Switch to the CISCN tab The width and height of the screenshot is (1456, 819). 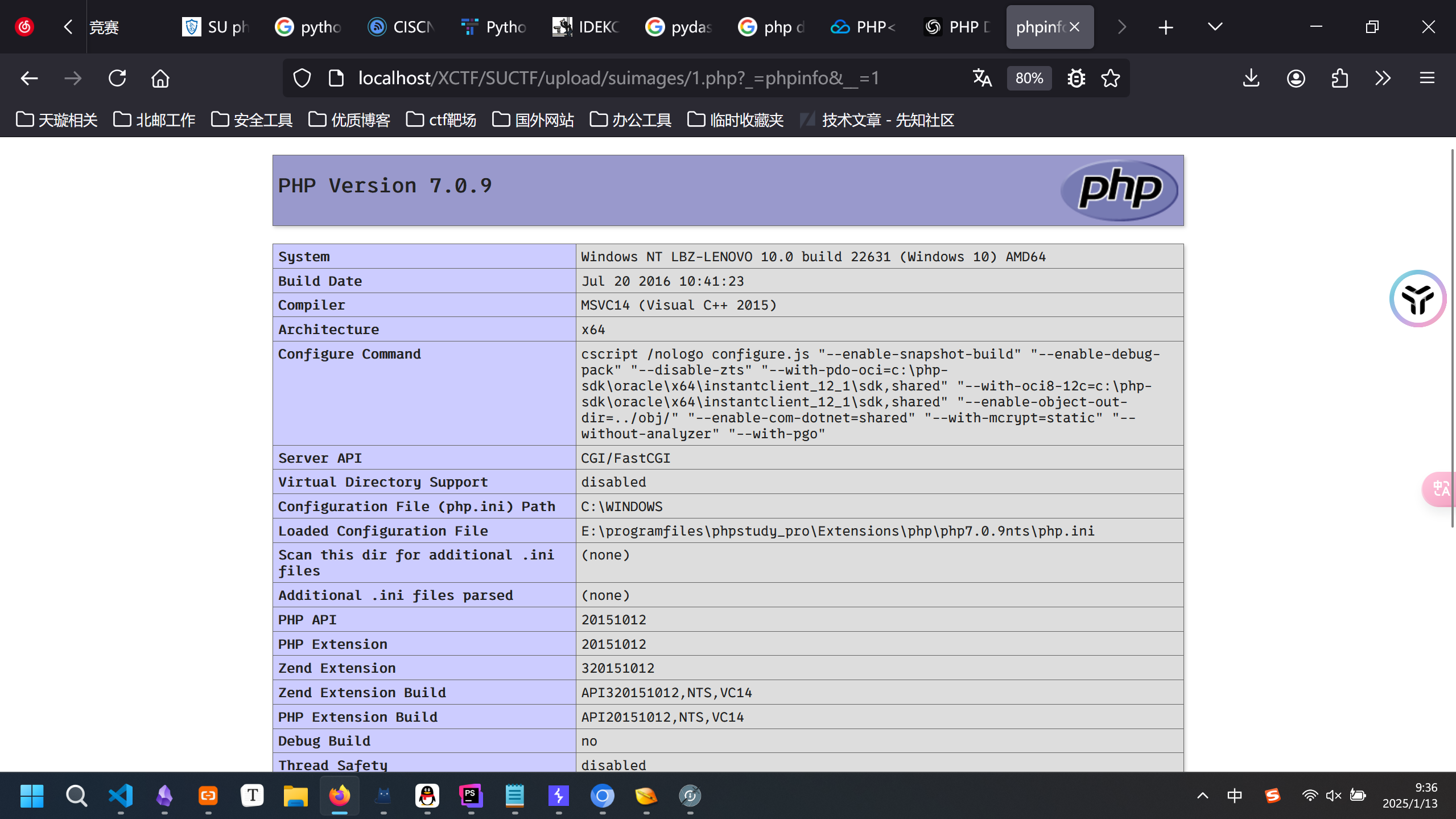[401, 27]
